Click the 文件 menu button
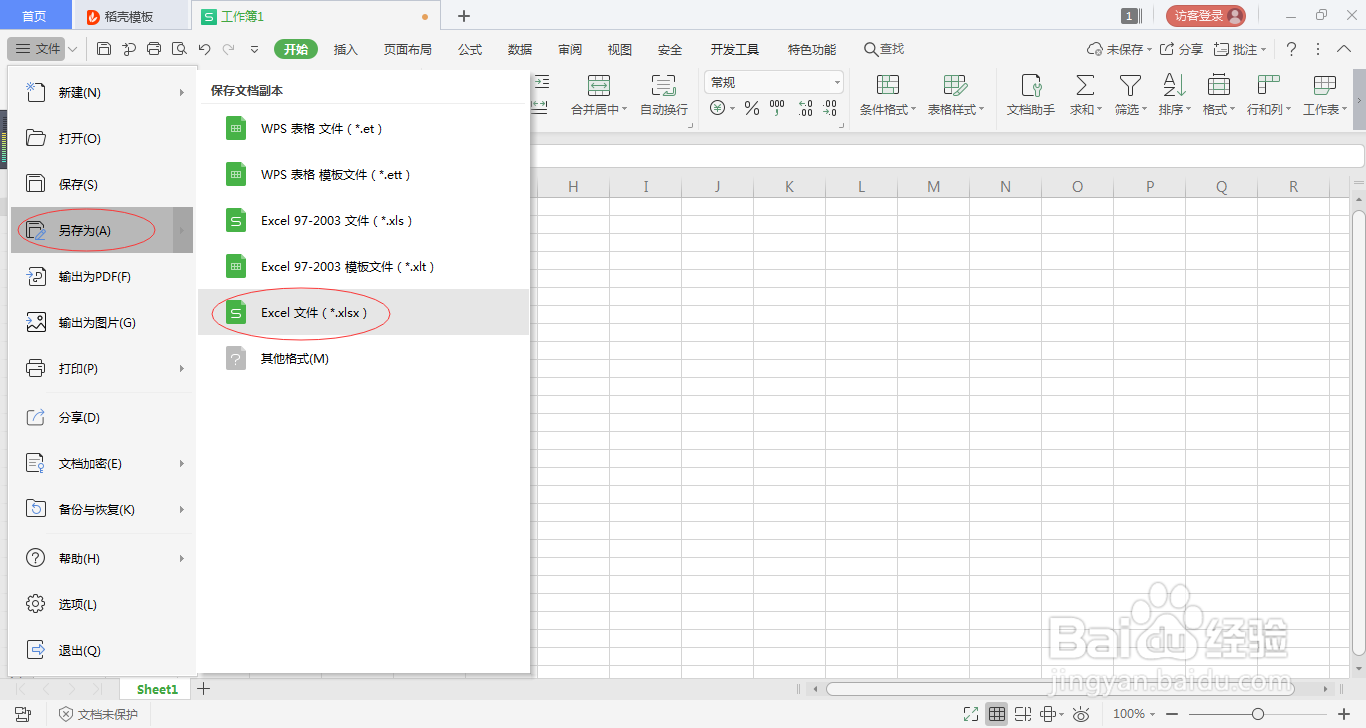The image size is (1366, 728). [38, 49]
